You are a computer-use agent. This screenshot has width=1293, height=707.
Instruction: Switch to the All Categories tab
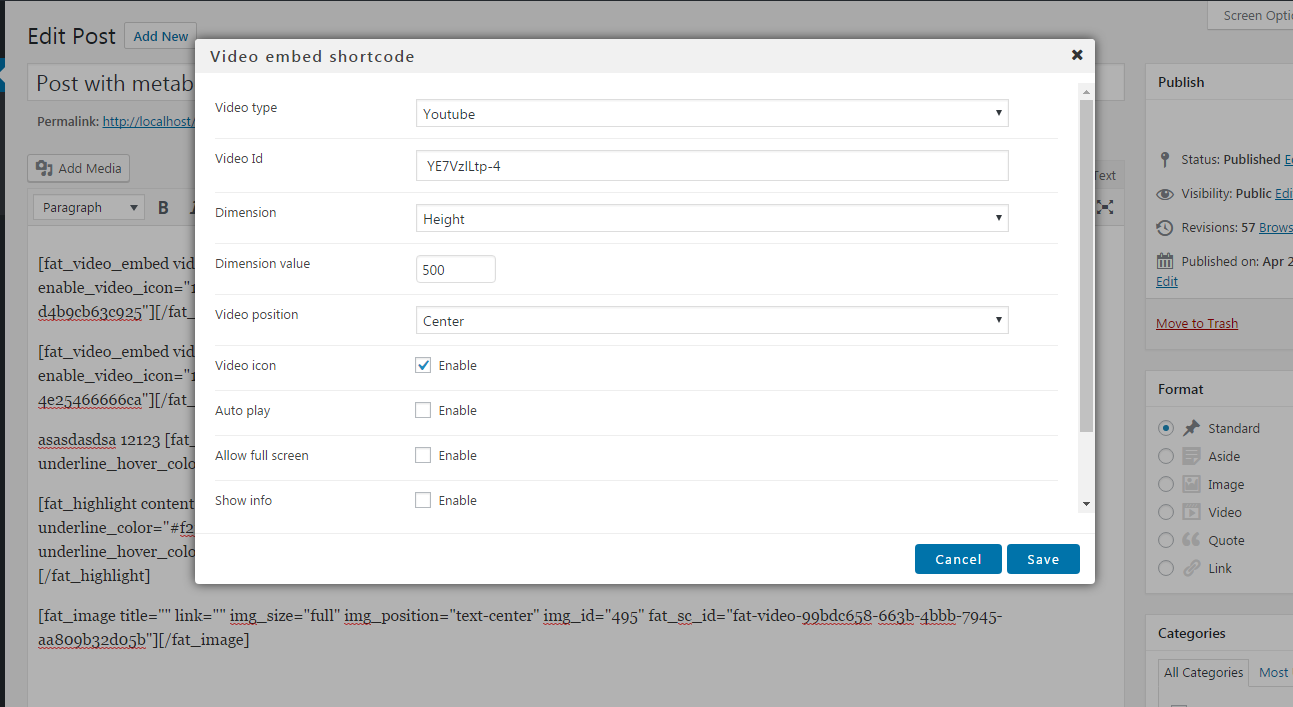[1203, 672]
